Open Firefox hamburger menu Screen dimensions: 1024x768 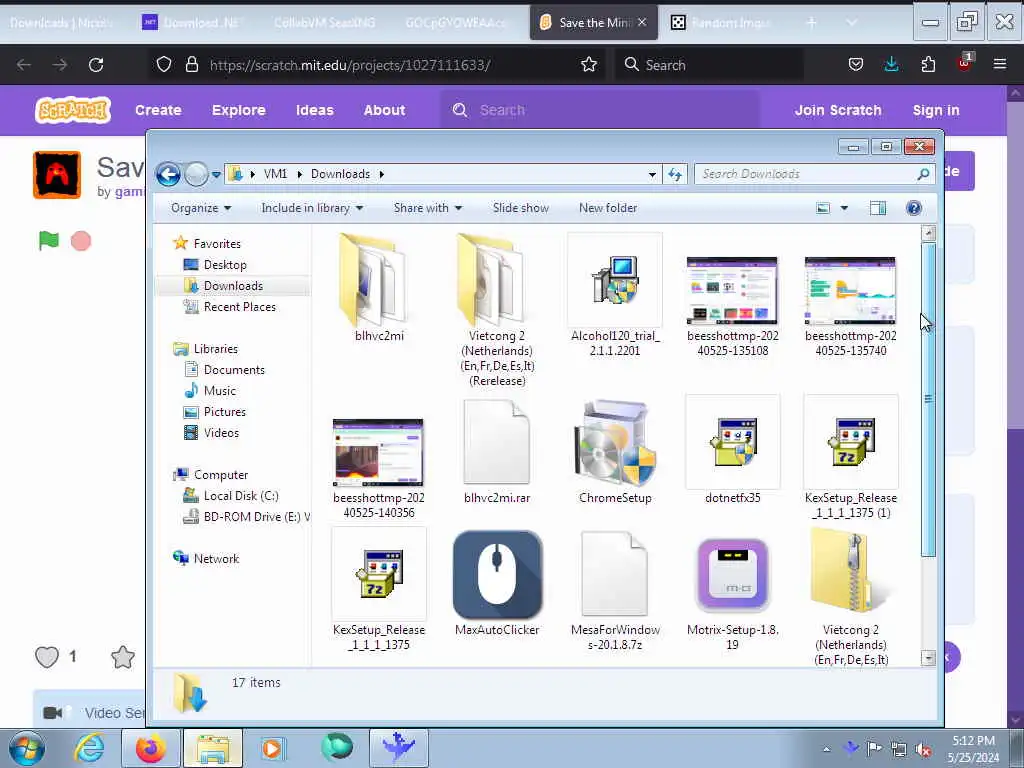[999, 64]
